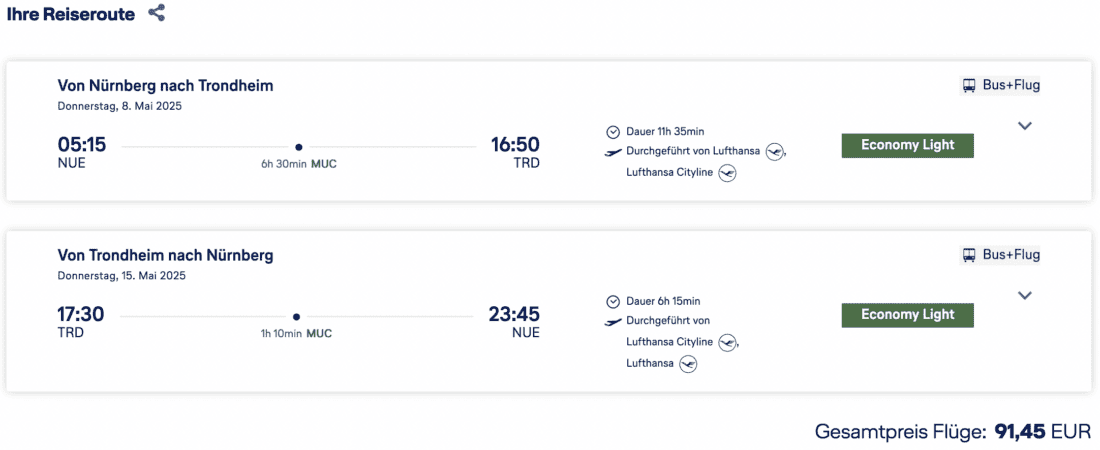This screenshot has height=450, width=1100.
Task: Click the 'Von Trondheim nach Nürnberg' heading
Action: [165, 256]
